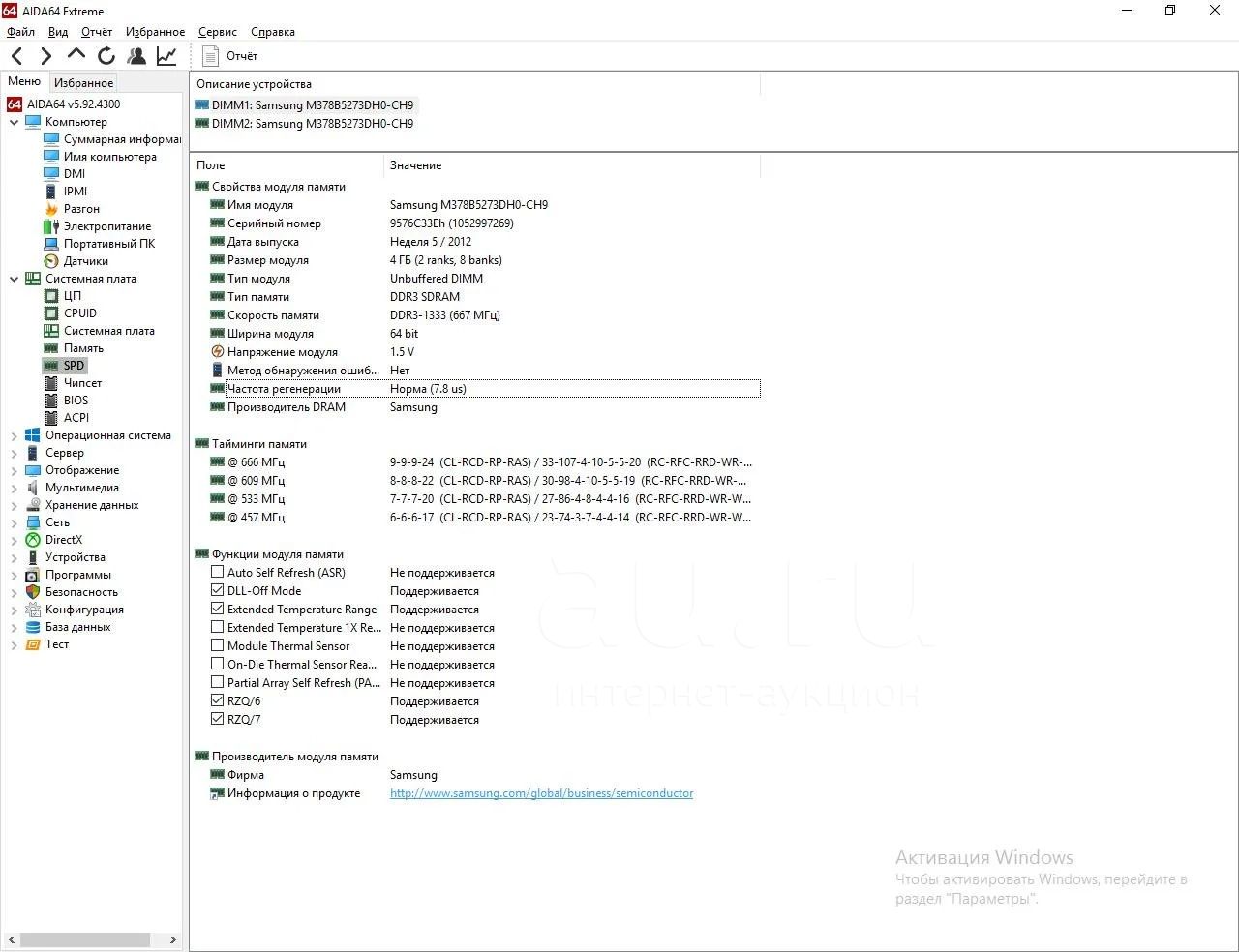Open the Разгон flame icon item

pos(51,209)
